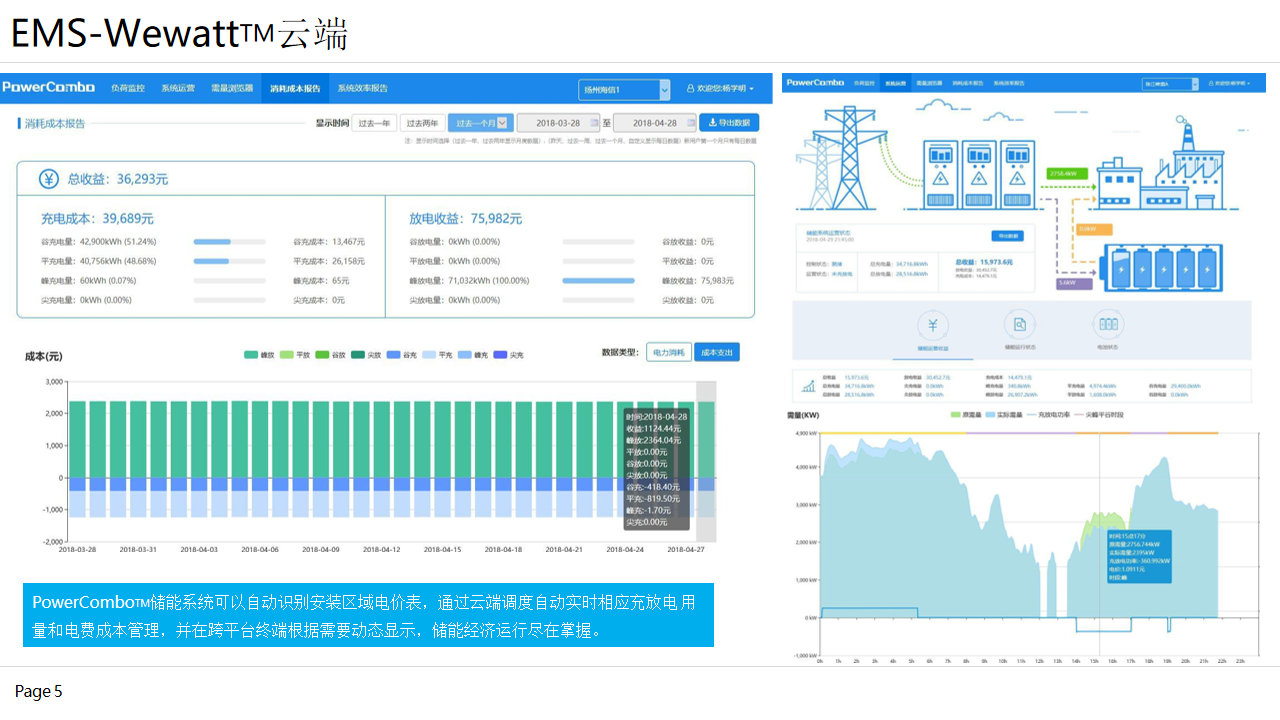Open the storage operation revenue yen icon
The height and width of the screenshot is (720, 1280).
pos(932,325)
